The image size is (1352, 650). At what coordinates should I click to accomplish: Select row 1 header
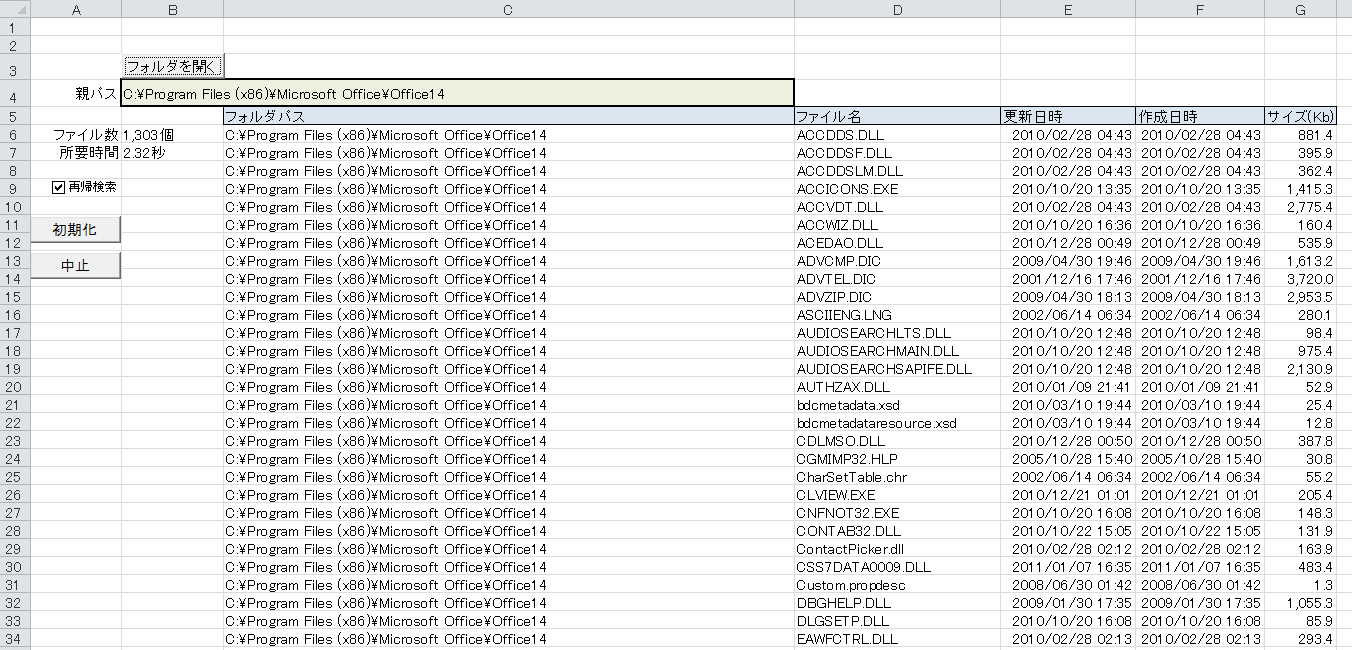click(15, 27)
